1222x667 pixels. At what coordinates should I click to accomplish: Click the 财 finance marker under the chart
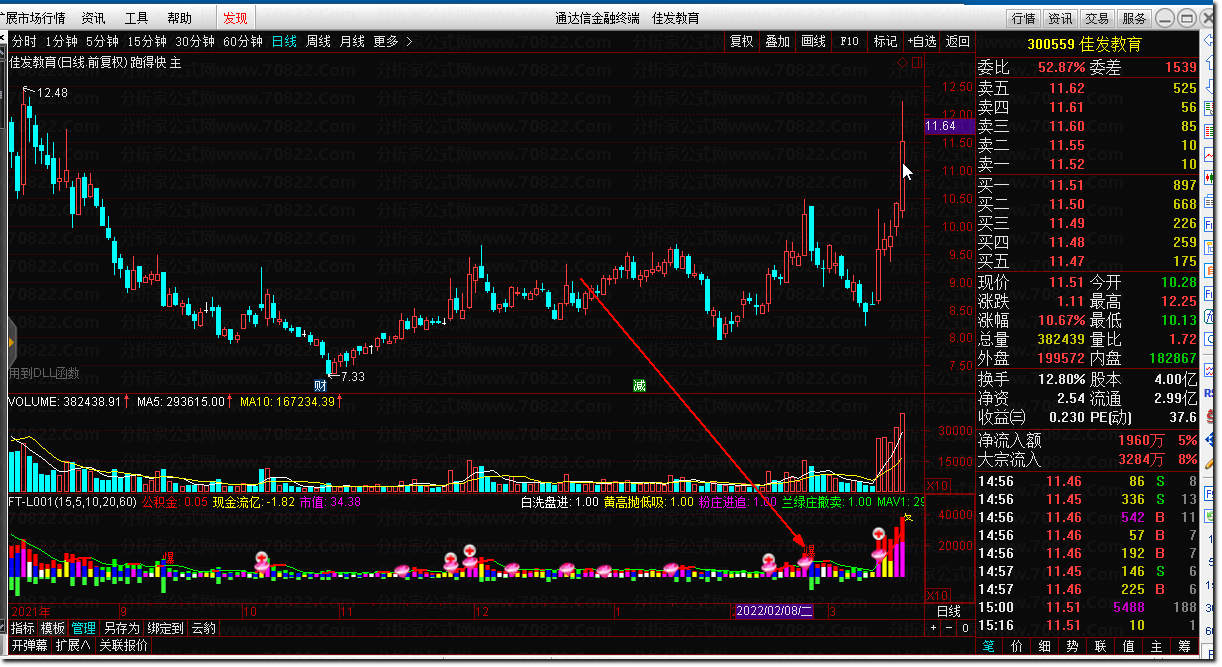click(x=320, y=385)
